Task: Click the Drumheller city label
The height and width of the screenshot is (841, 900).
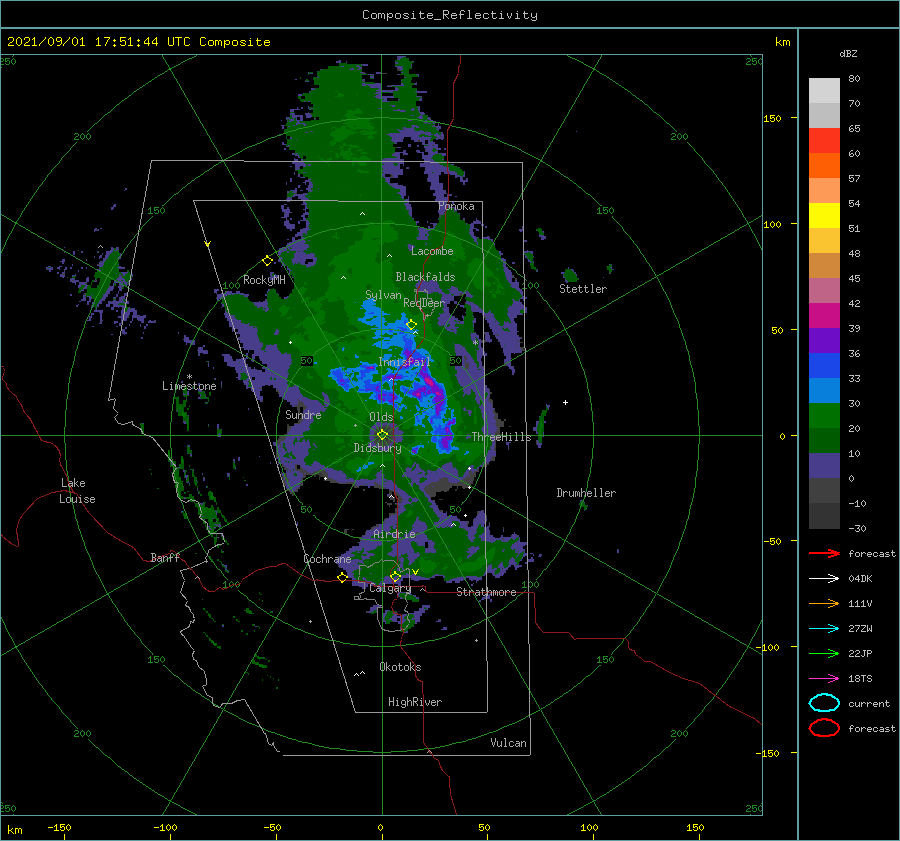Action: 586,493
